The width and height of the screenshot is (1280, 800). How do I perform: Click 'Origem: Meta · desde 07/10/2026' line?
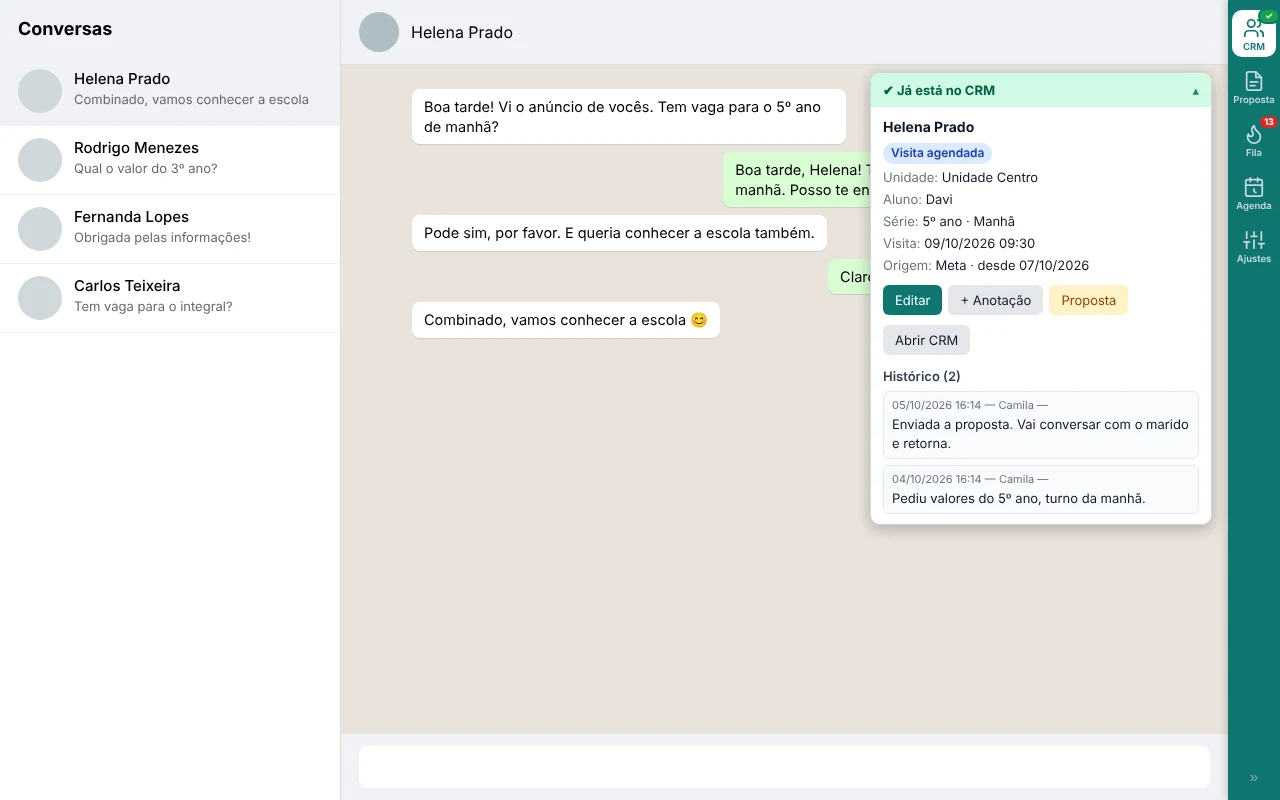986,265
